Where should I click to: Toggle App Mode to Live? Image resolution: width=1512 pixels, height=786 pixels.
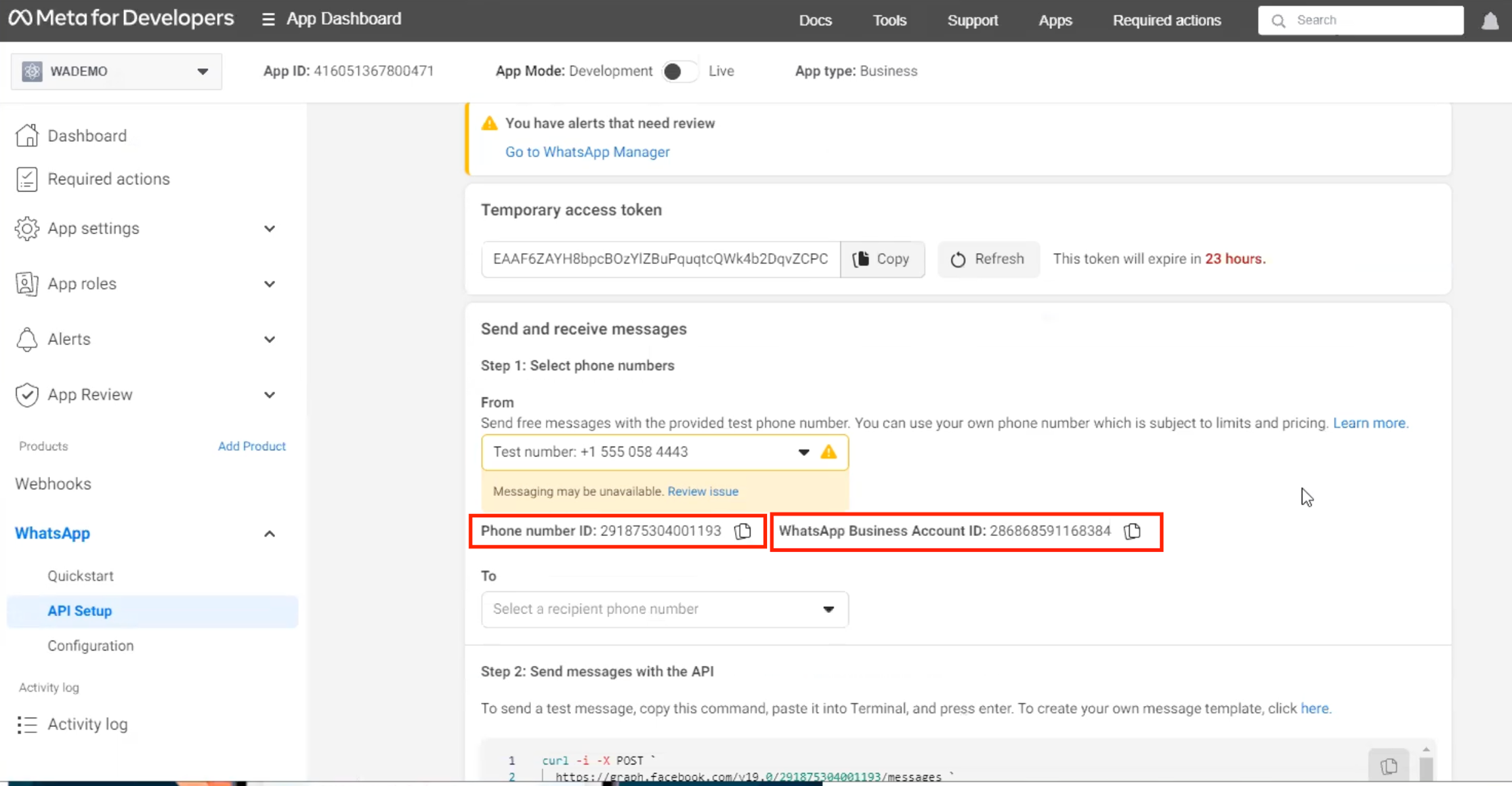pos(679,72)
